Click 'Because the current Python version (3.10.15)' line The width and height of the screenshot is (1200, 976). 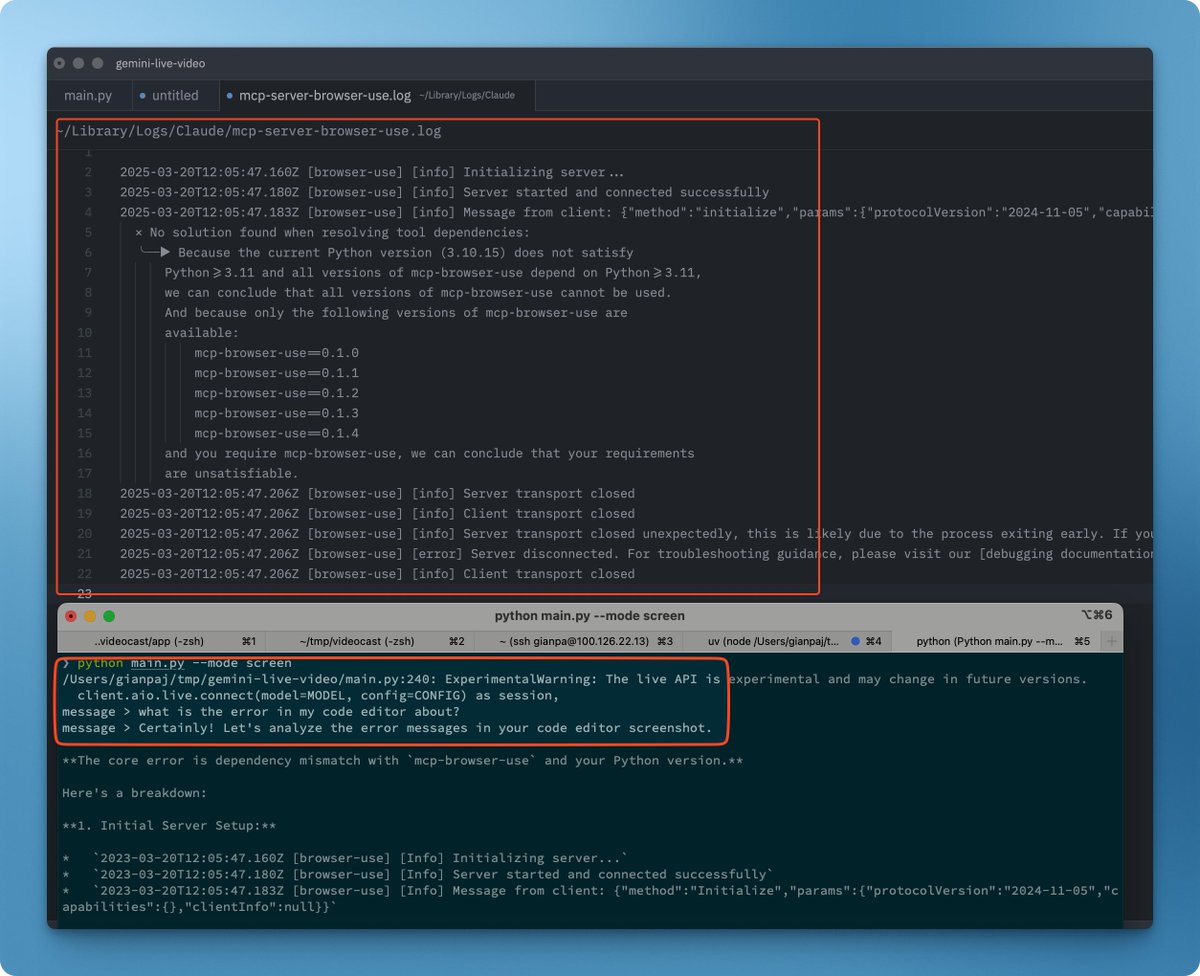coord(387,252)
